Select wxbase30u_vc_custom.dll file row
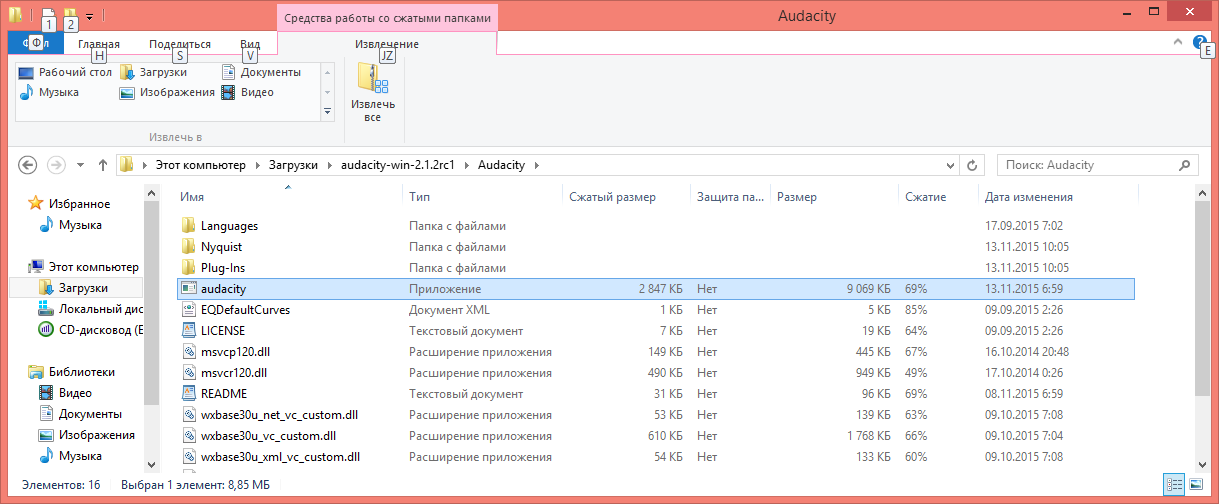1219x504 pixels. tap(656, 435)
